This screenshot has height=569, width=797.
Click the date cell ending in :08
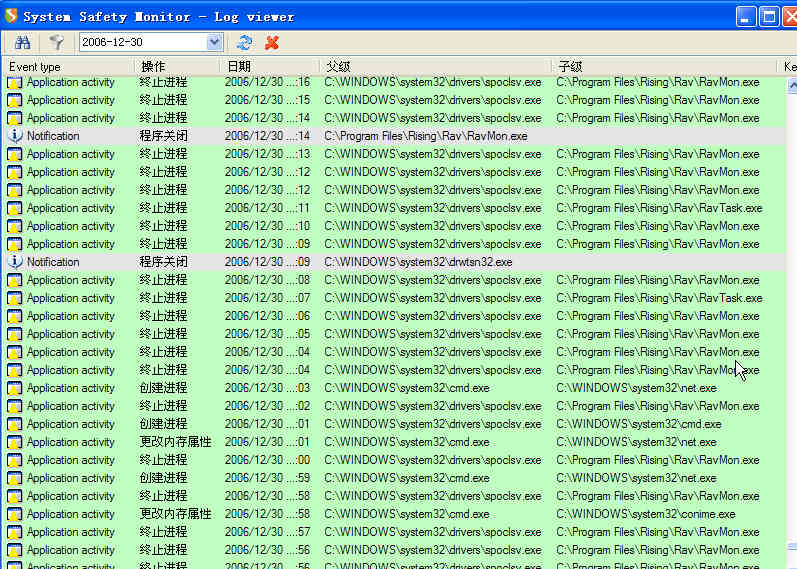[x=267, y=280]
